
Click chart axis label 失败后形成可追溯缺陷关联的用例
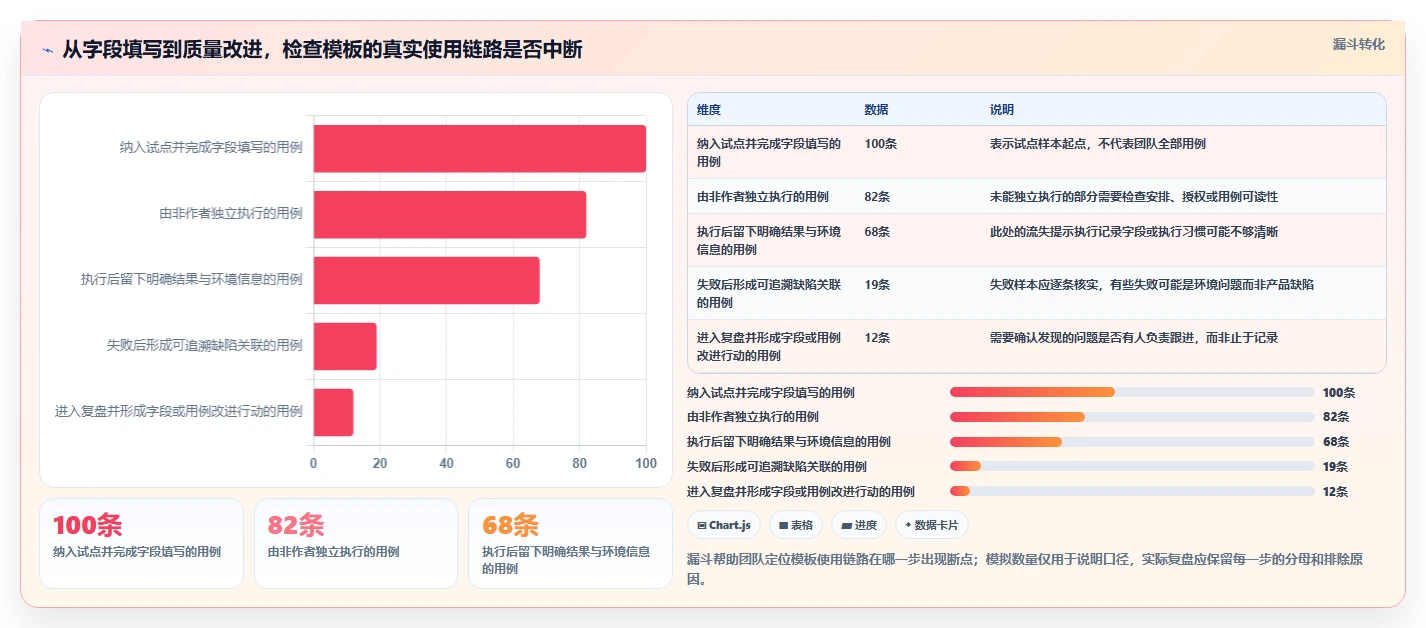pyautogui.click(x=205, y=346)
